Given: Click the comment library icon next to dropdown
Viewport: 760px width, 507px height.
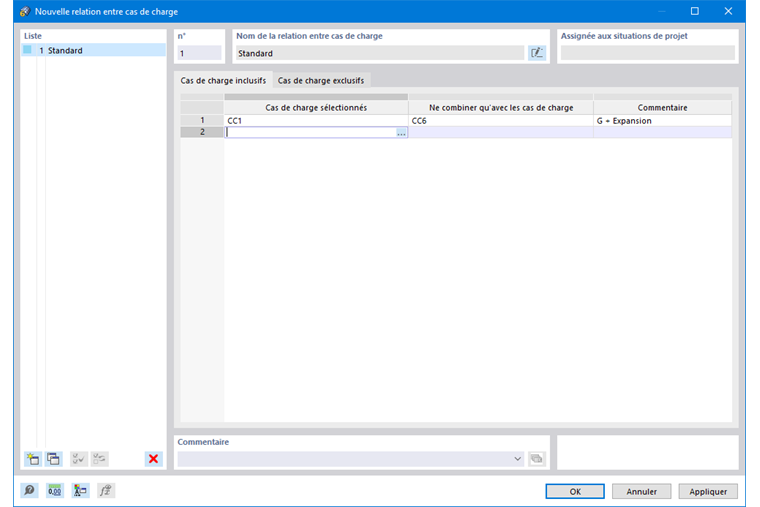Looking at the screenshot, I should pyautogui.click(x=537, y=459).
